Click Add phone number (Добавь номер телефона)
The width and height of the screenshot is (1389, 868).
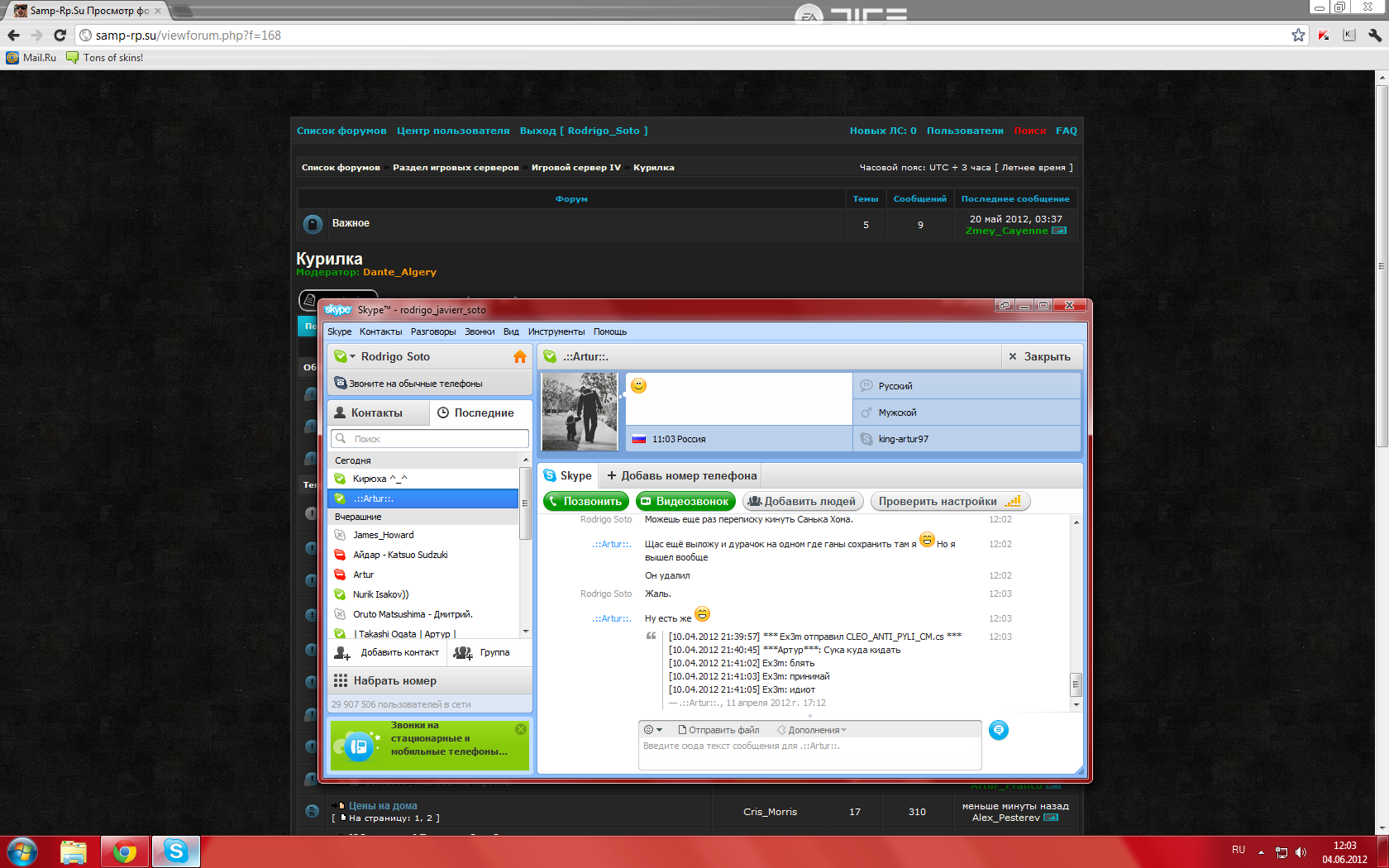click(682, 476)
